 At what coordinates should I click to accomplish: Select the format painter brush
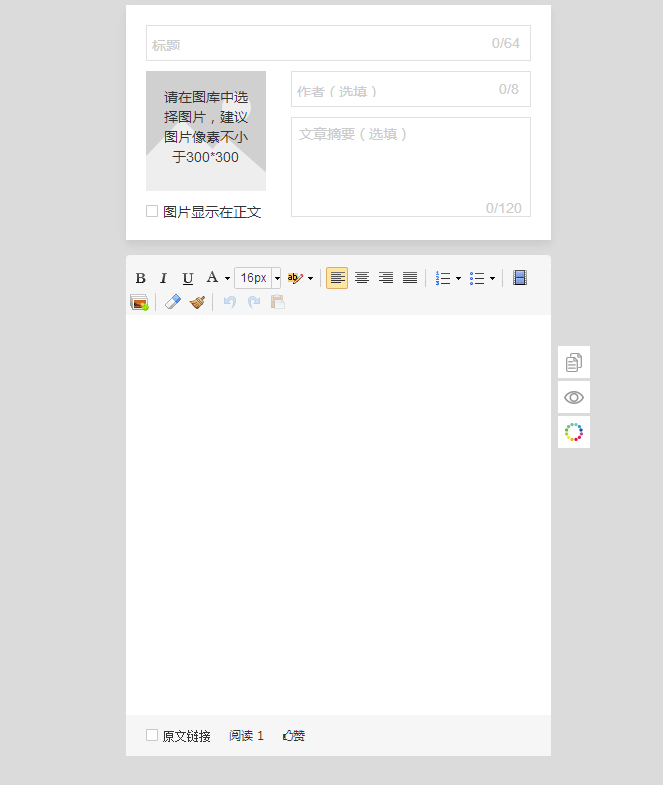[197, 302]
